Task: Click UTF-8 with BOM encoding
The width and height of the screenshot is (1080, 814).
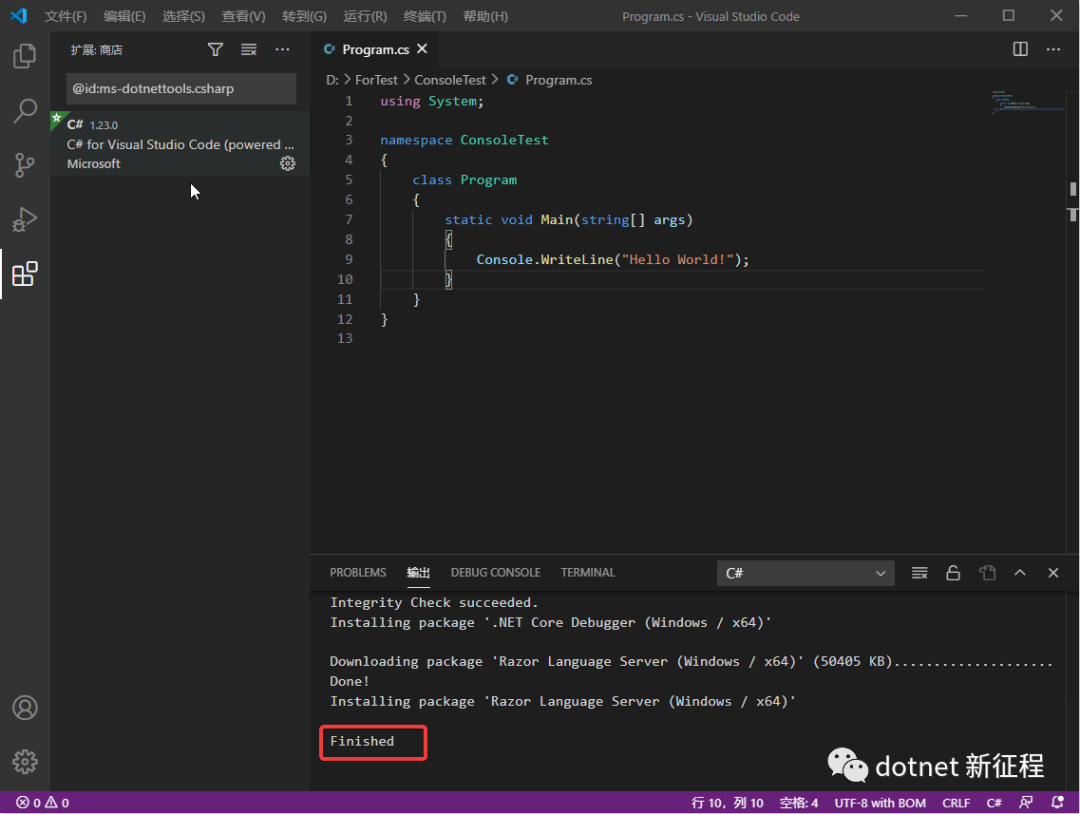Action: pos(880,802)
